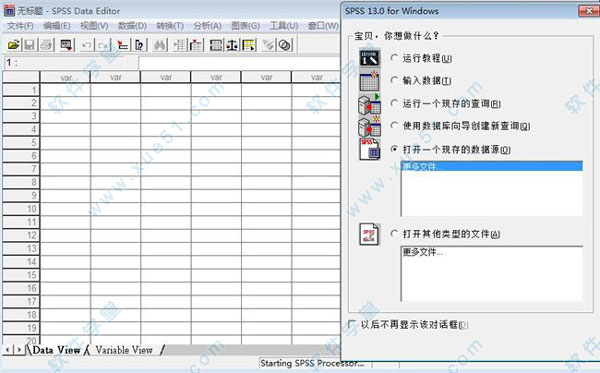Click the Insert Cases toolbar icon
Screen dimensions: 600x373
pos(179,45)
